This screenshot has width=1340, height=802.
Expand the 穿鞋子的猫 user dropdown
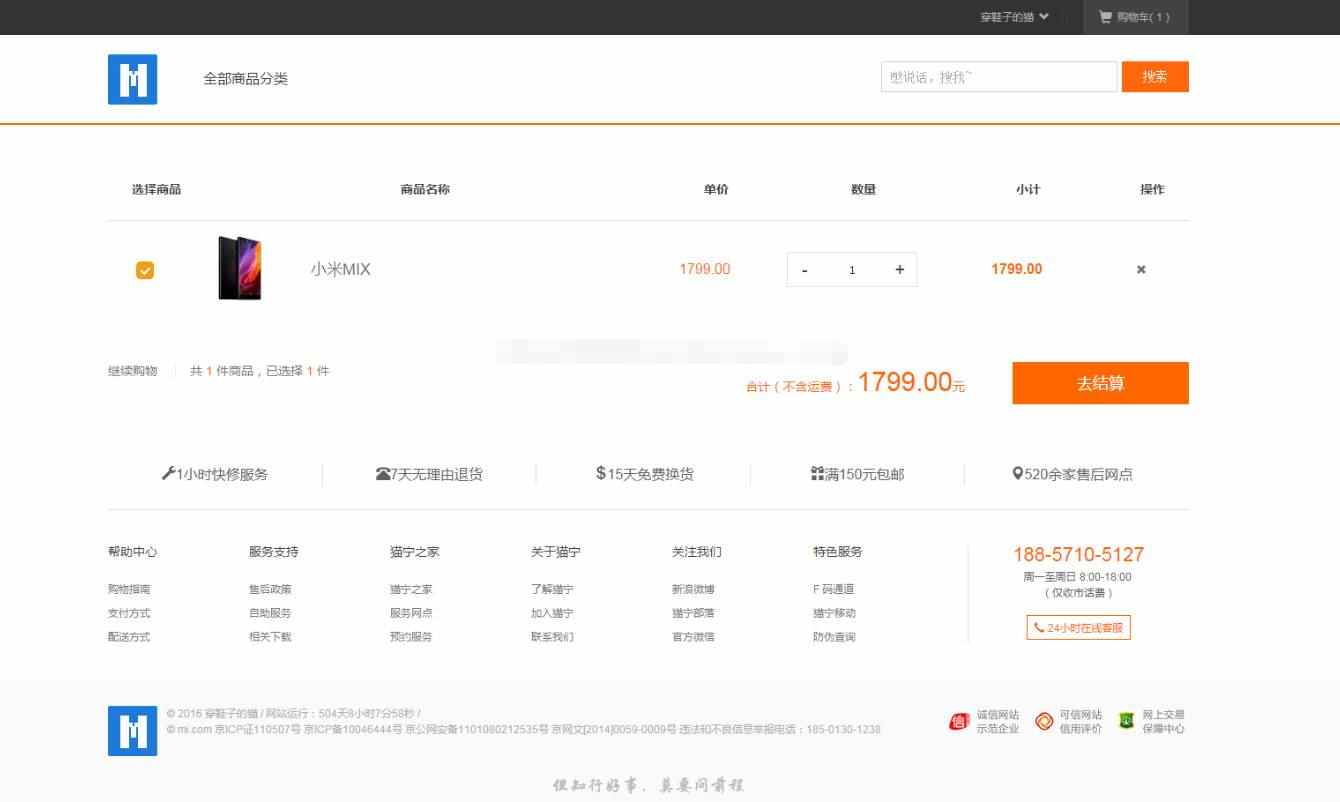(x=1015, y=17)
